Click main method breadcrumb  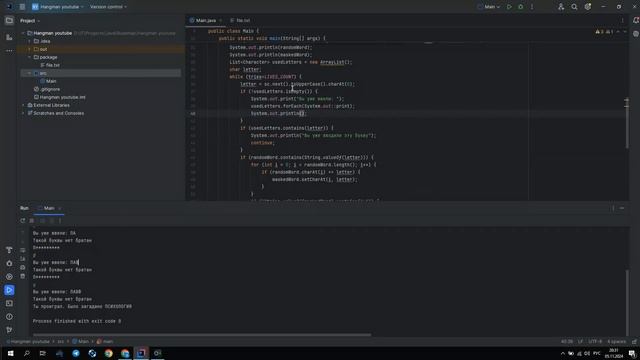click(x=105, y=341)
